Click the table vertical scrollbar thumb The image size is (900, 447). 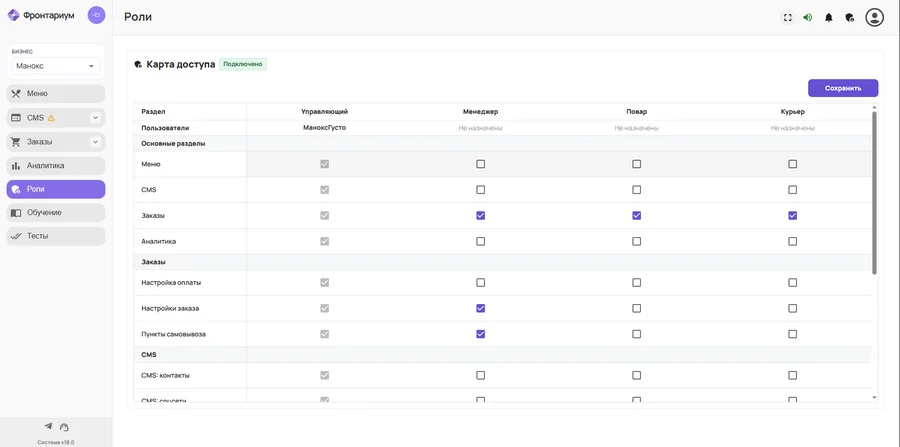874,193
